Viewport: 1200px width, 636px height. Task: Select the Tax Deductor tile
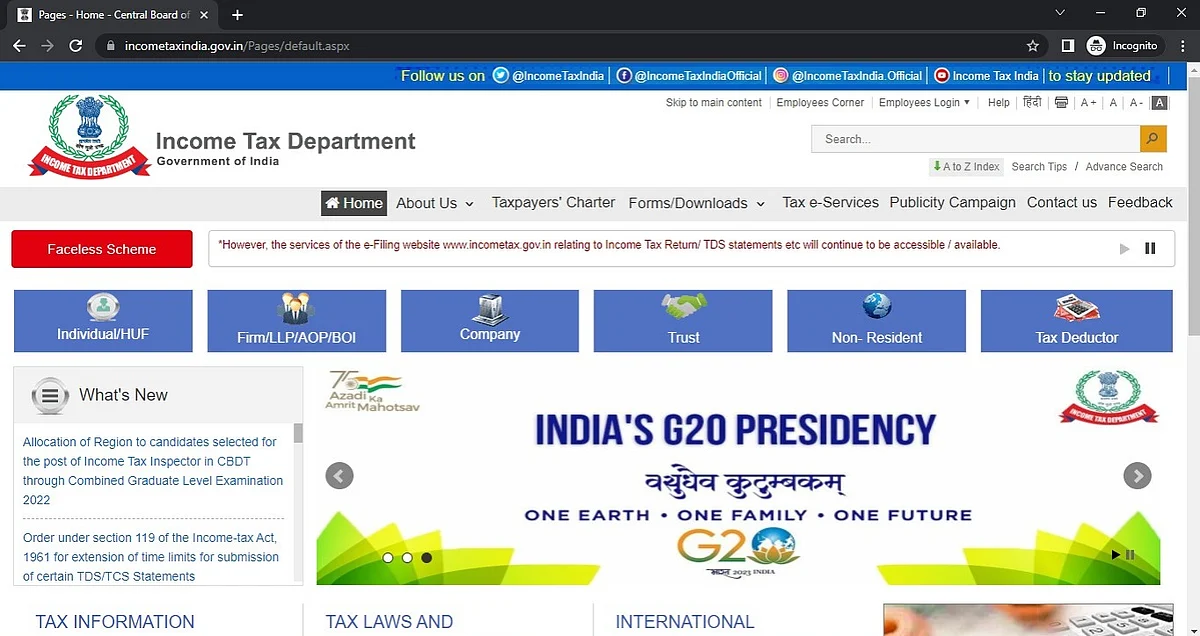coord(1077,321)
